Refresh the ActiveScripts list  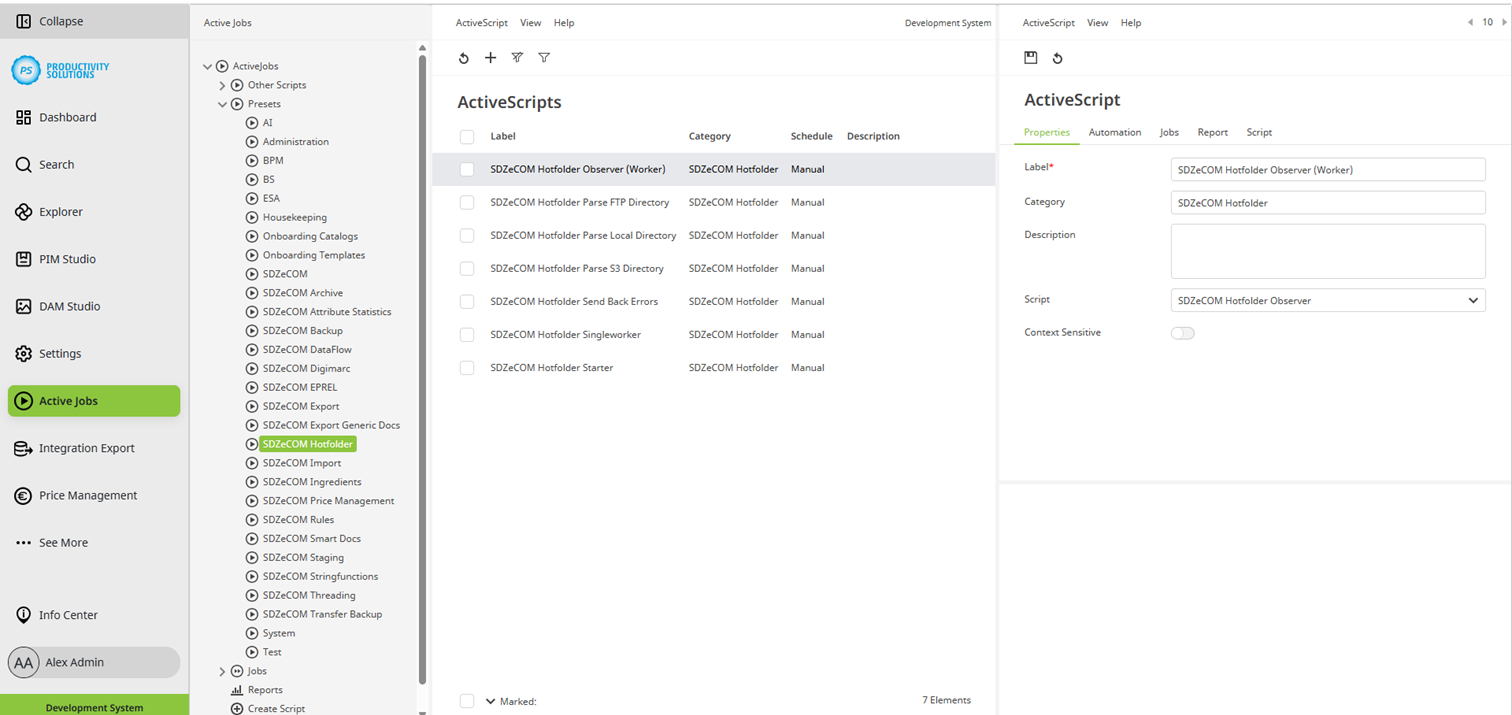[463, 57]
